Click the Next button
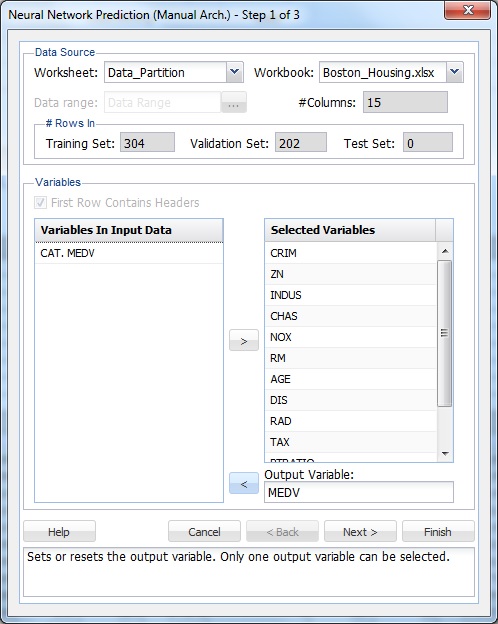This screenshot has width=498, height=624. 360,531
